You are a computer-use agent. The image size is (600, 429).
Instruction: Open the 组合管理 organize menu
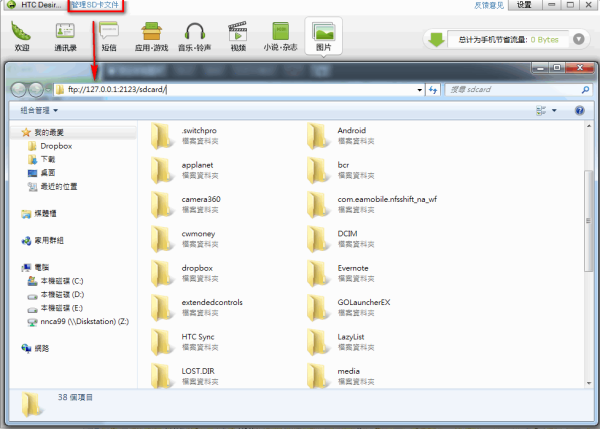pos(39,111)
